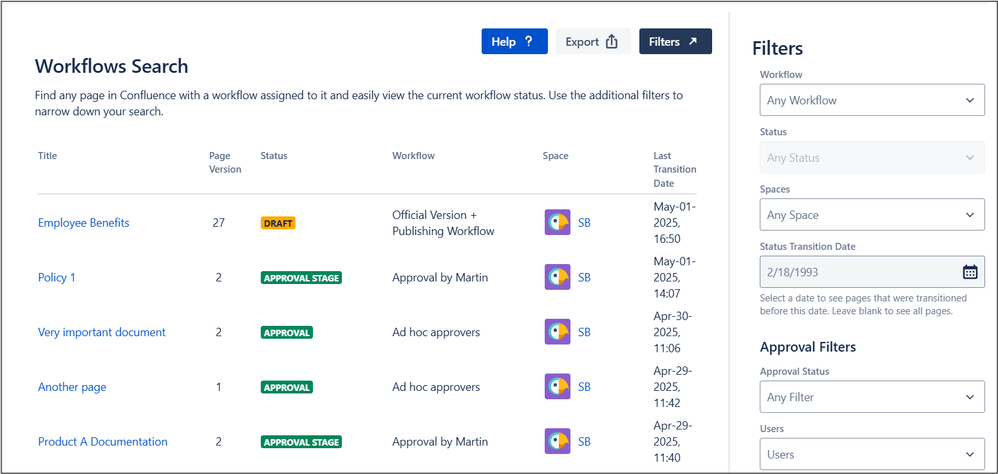Click the Approval Filters heading
998x474 pixels.
[808, 347]
